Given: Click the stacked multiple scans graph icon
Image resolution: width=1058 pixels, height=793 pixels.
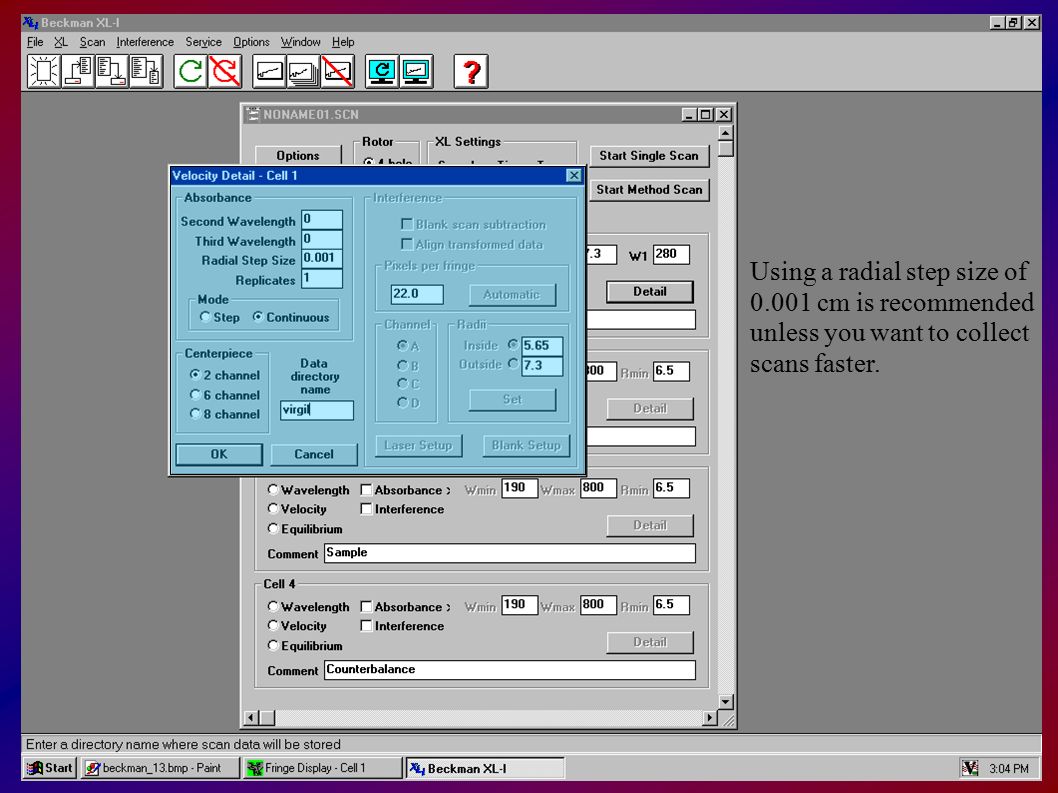Looking at the screenshot, I should pyautogui.click(x=304, y=71).
